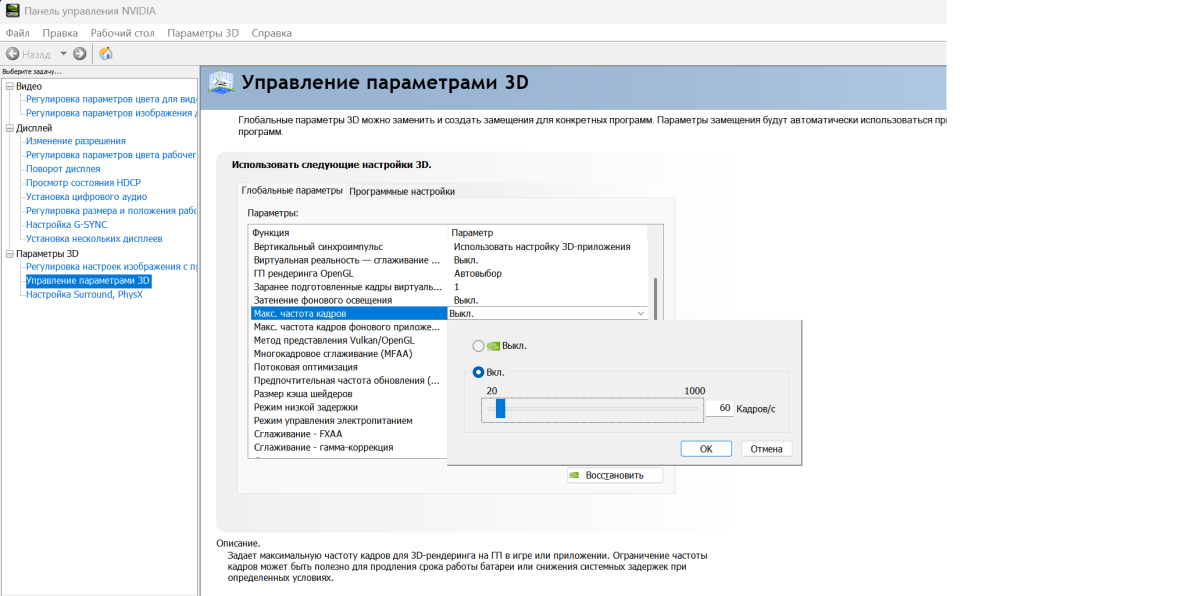The width and height of the screenshot is (1200, 596).
Task: Select the Режим низкой задержки row
Action: tap(348, 407)
